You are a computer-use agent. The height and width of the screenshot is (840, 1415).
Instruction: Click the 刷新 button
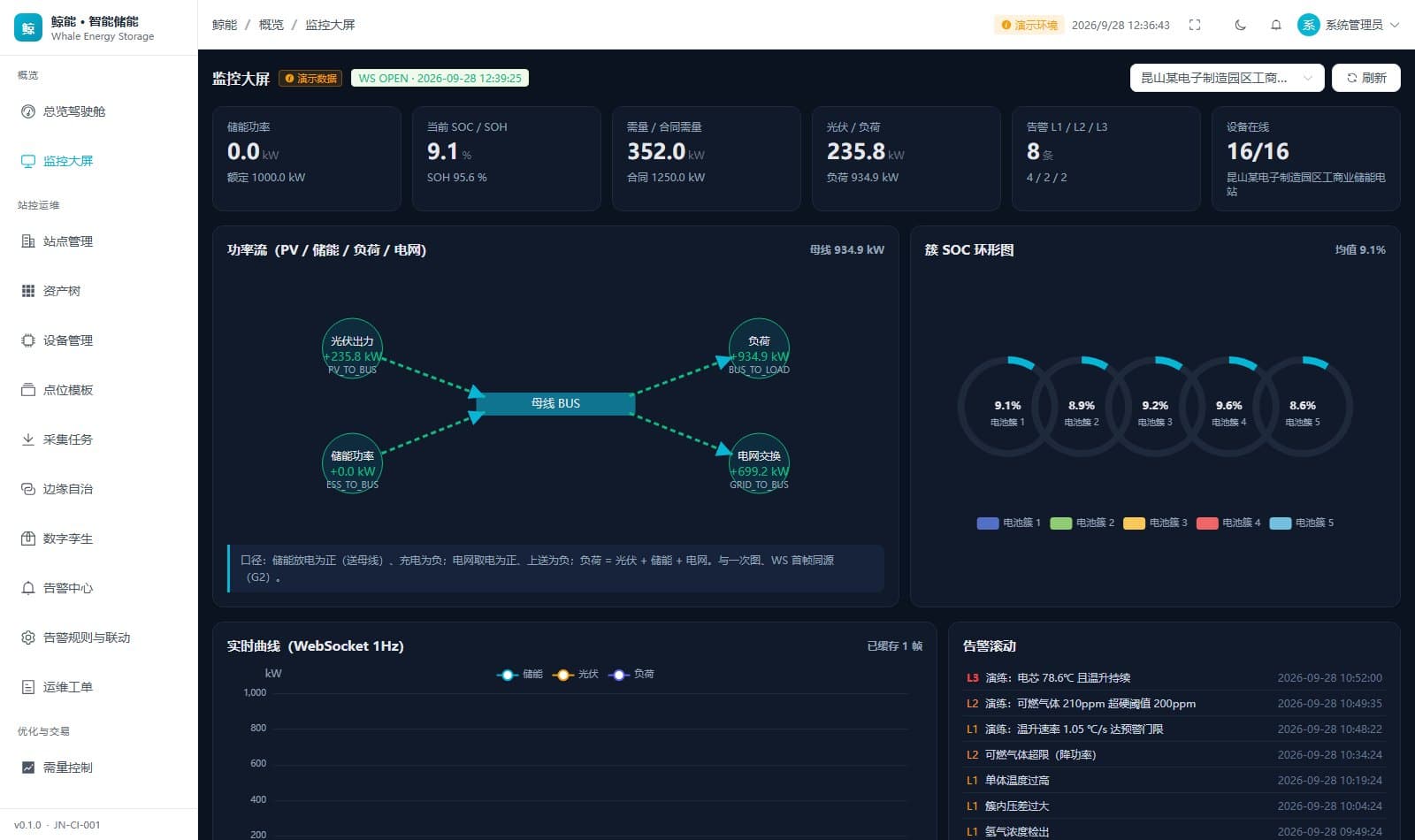point(1365,78)
